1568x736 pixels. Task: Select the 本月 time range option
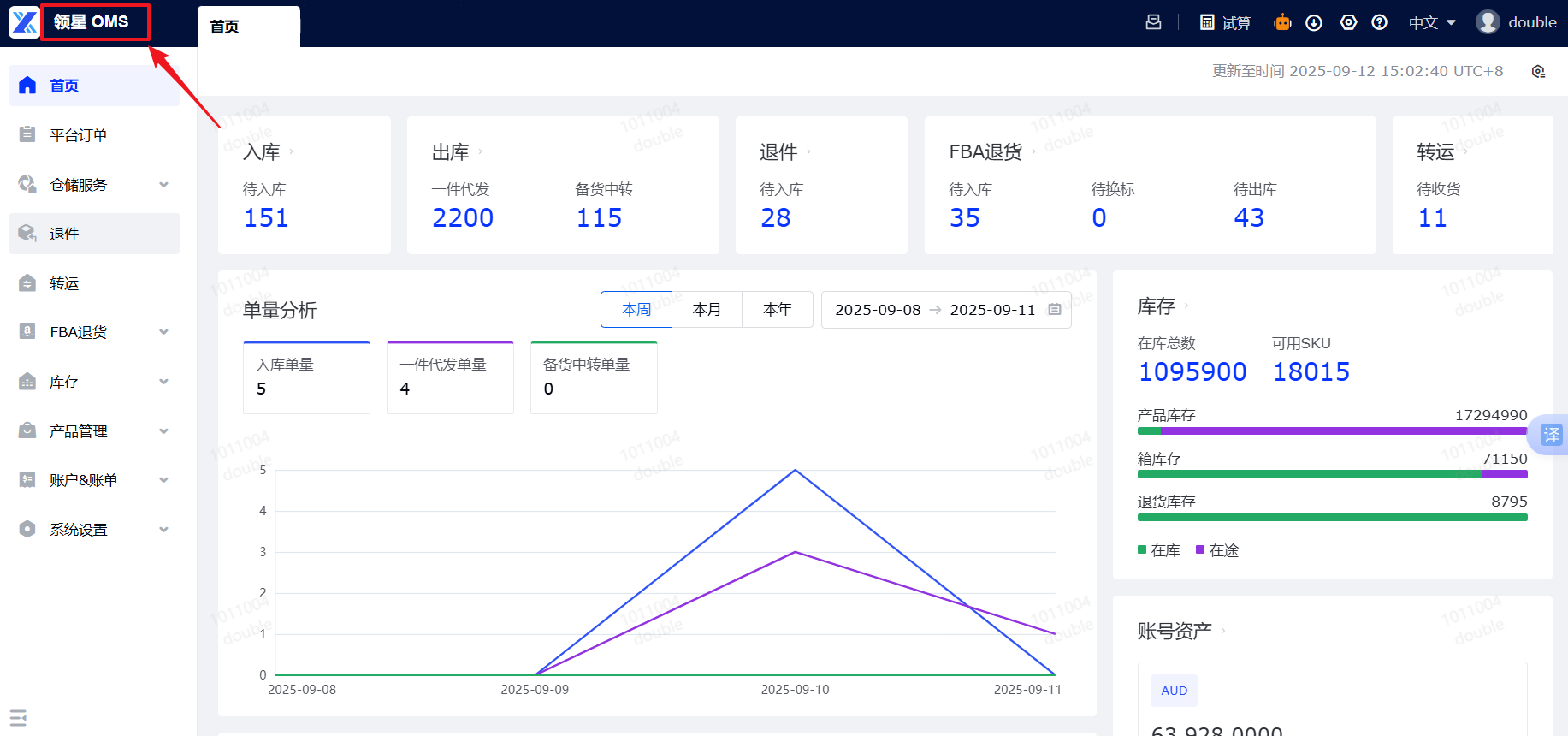707,309
